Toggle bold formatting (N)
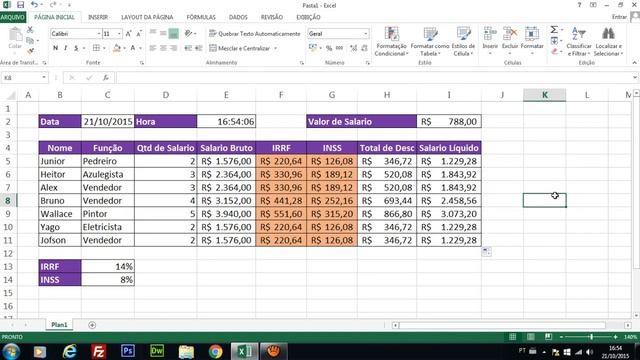 click(56, 48)
